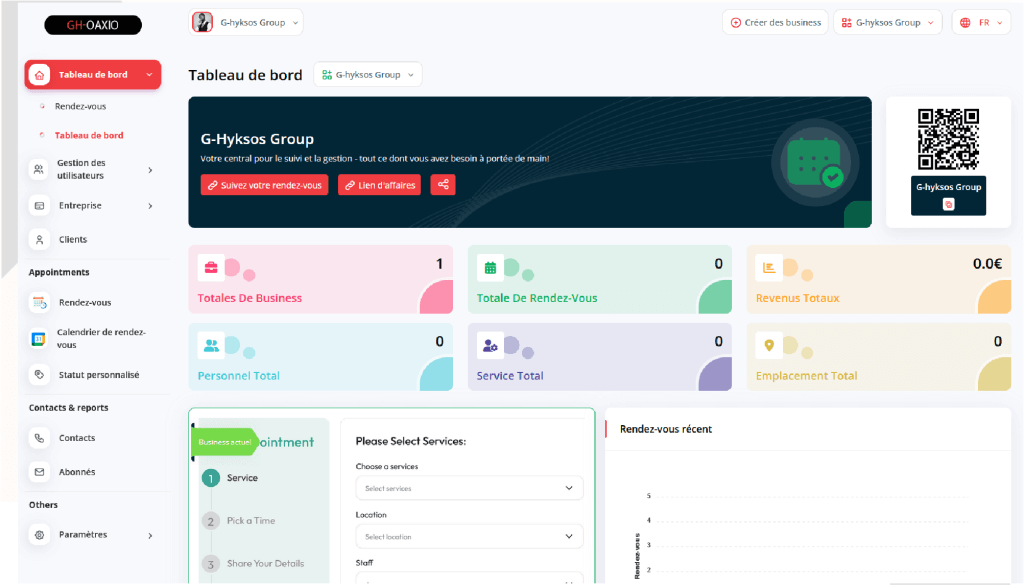The width and height of the screenshot is (1024, 585).
Task: Click the Entreprise icon in sidebar
Action: (39, 206)
